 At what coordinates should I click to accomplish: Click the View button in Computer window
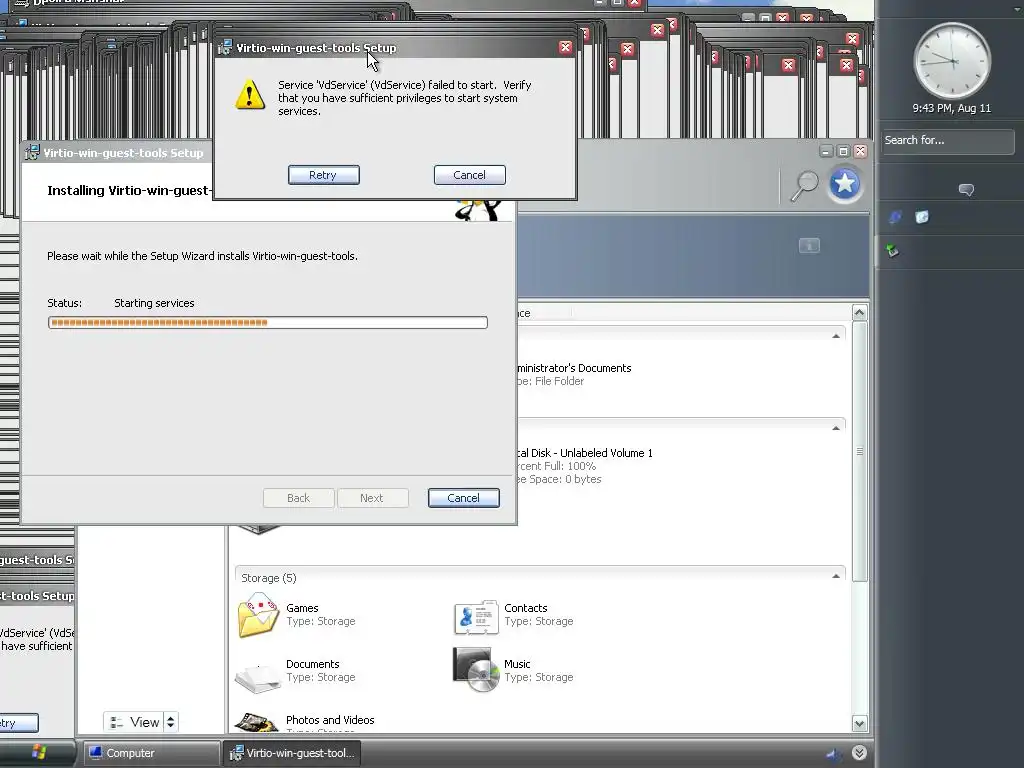pyautogui.click(x=134, y=722)
